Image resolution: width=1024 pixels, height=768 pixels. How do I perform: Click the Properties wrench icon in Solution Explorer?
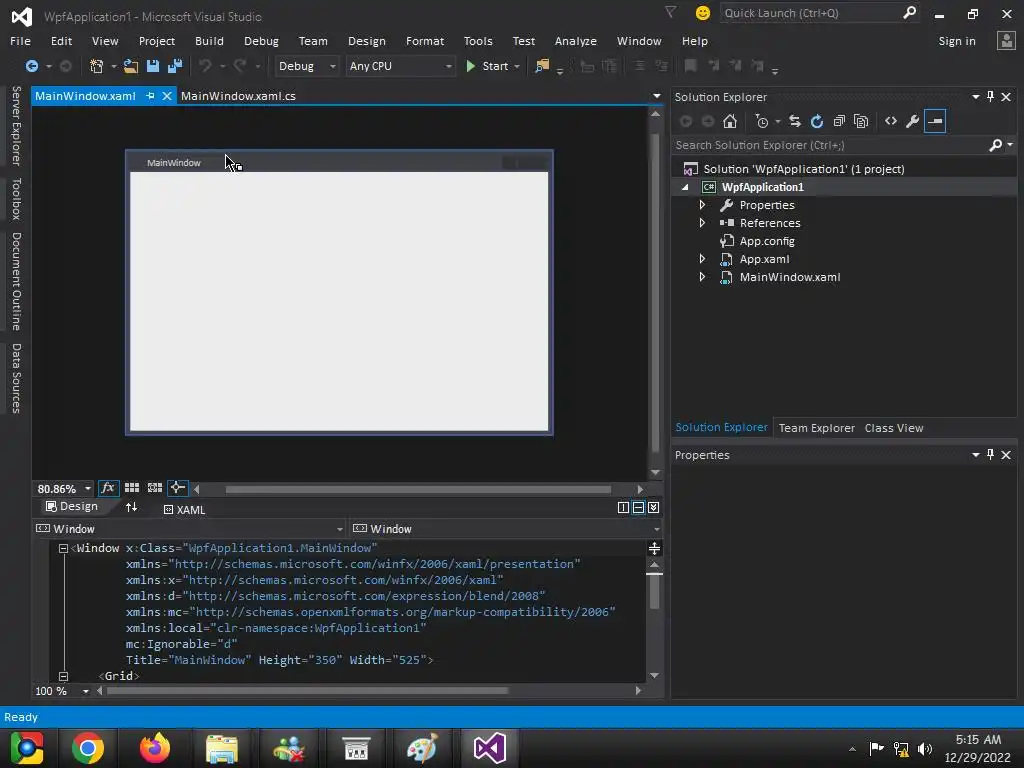point(913,121)
